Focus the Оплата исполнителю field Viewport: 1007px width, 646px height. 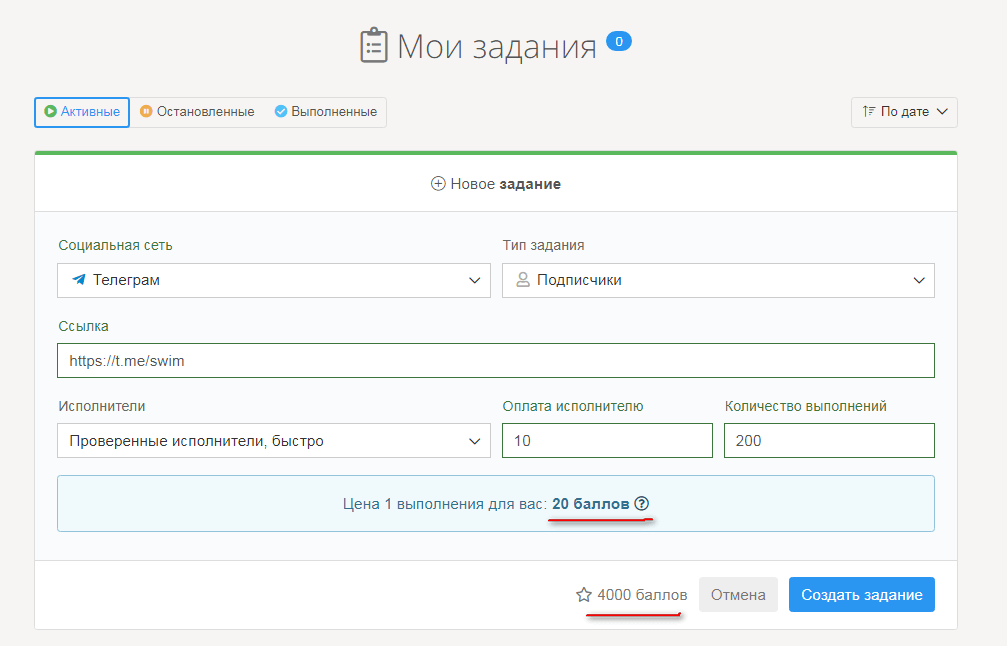pos(607,440)
